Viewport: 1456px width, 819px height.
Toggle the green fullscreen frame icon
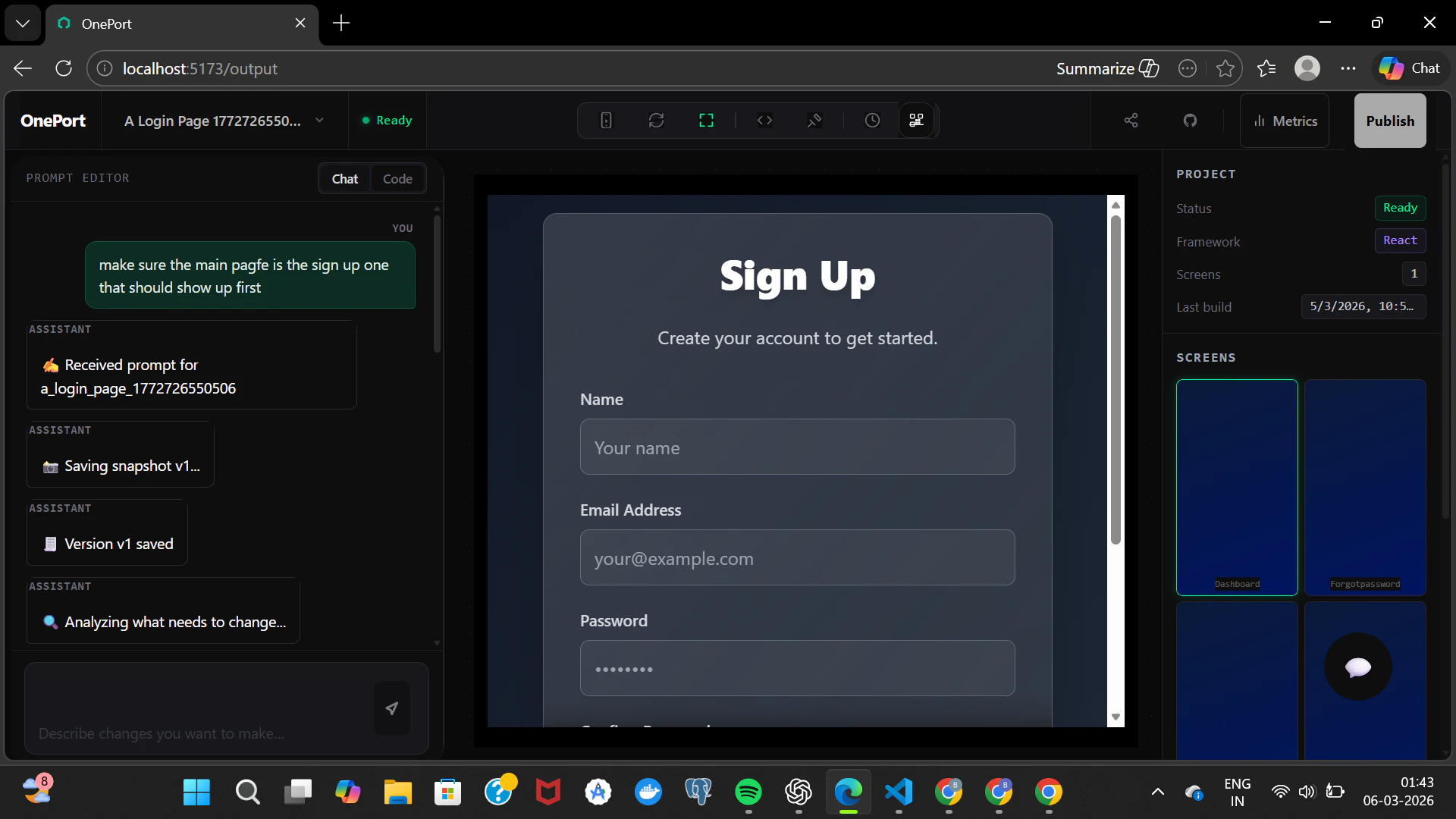click(706, 121)
